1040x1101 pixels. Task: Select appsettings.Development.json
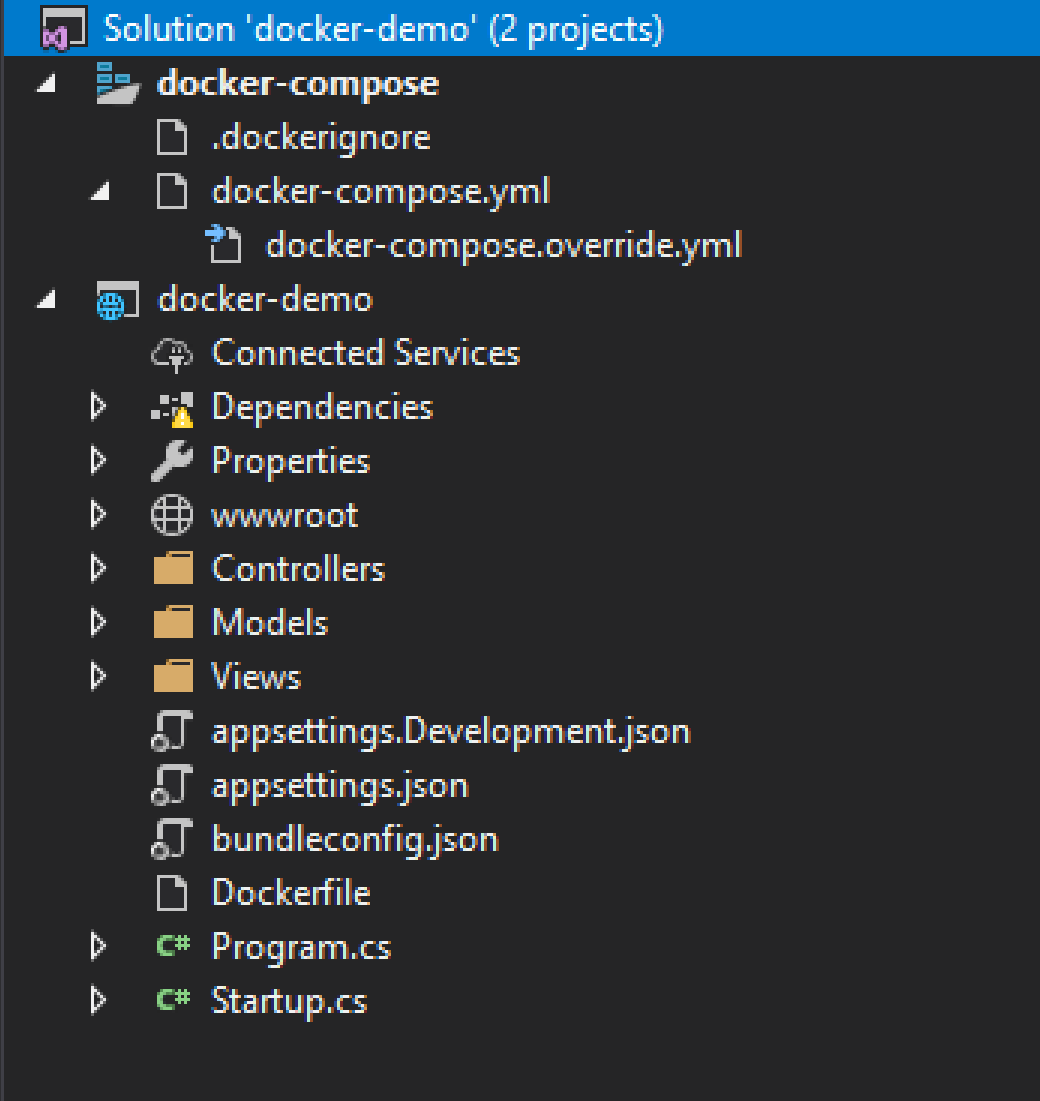[x=451, y=731]
